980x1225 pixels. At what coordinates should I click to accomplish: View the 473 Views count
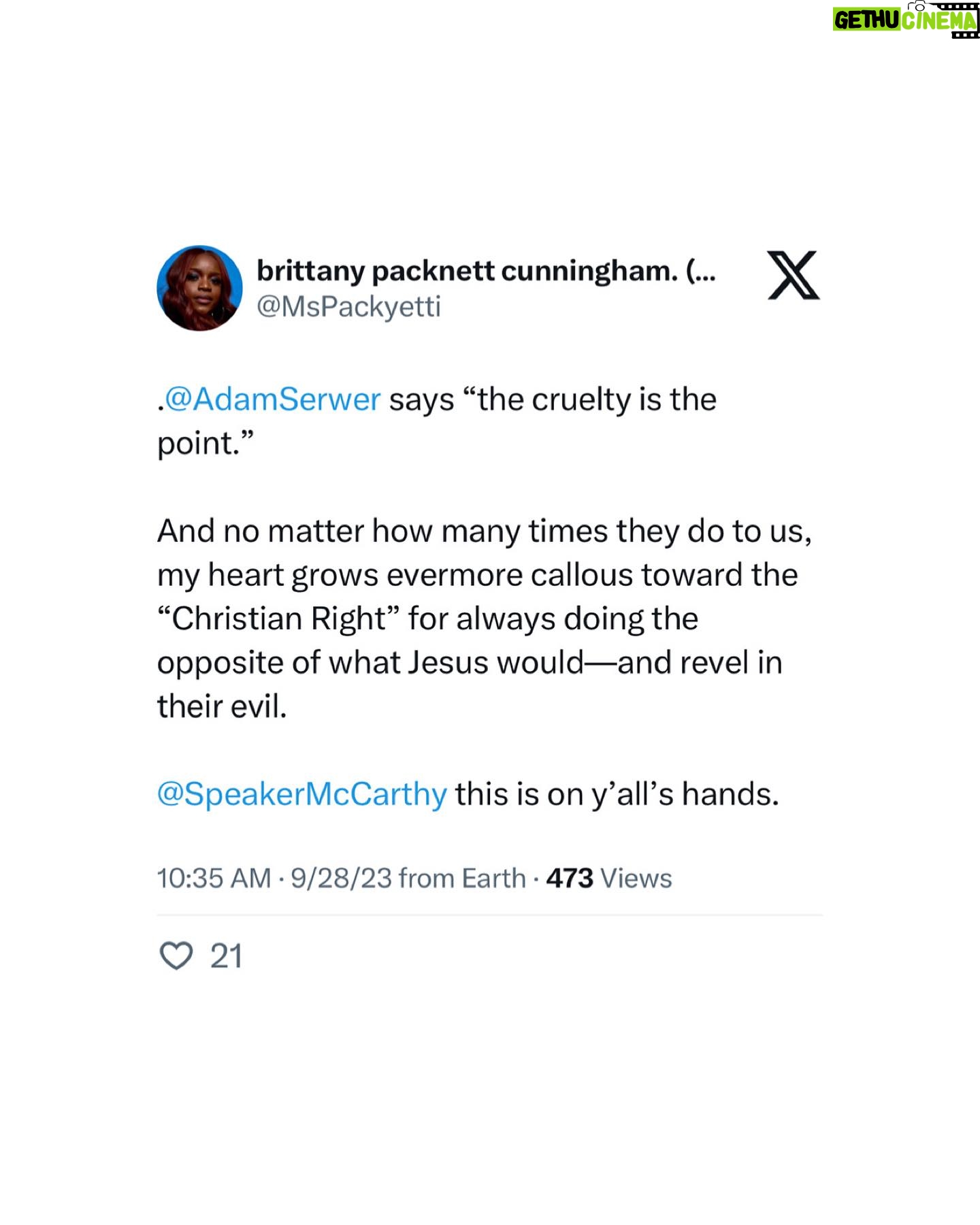pyautogui.click(x=609, y=878)
